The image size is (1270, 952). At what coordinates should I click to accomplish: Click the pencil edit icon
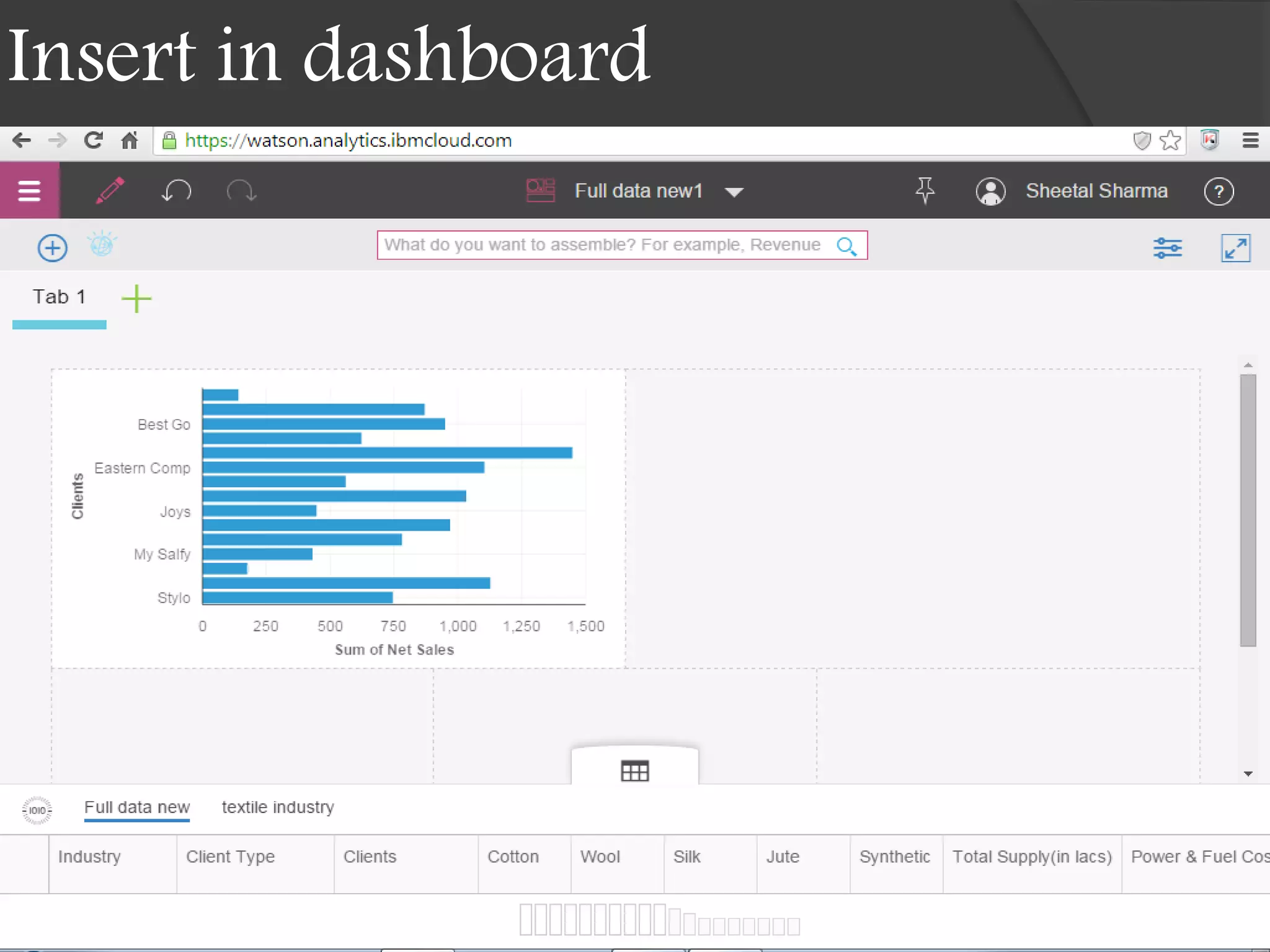(110, 191)
